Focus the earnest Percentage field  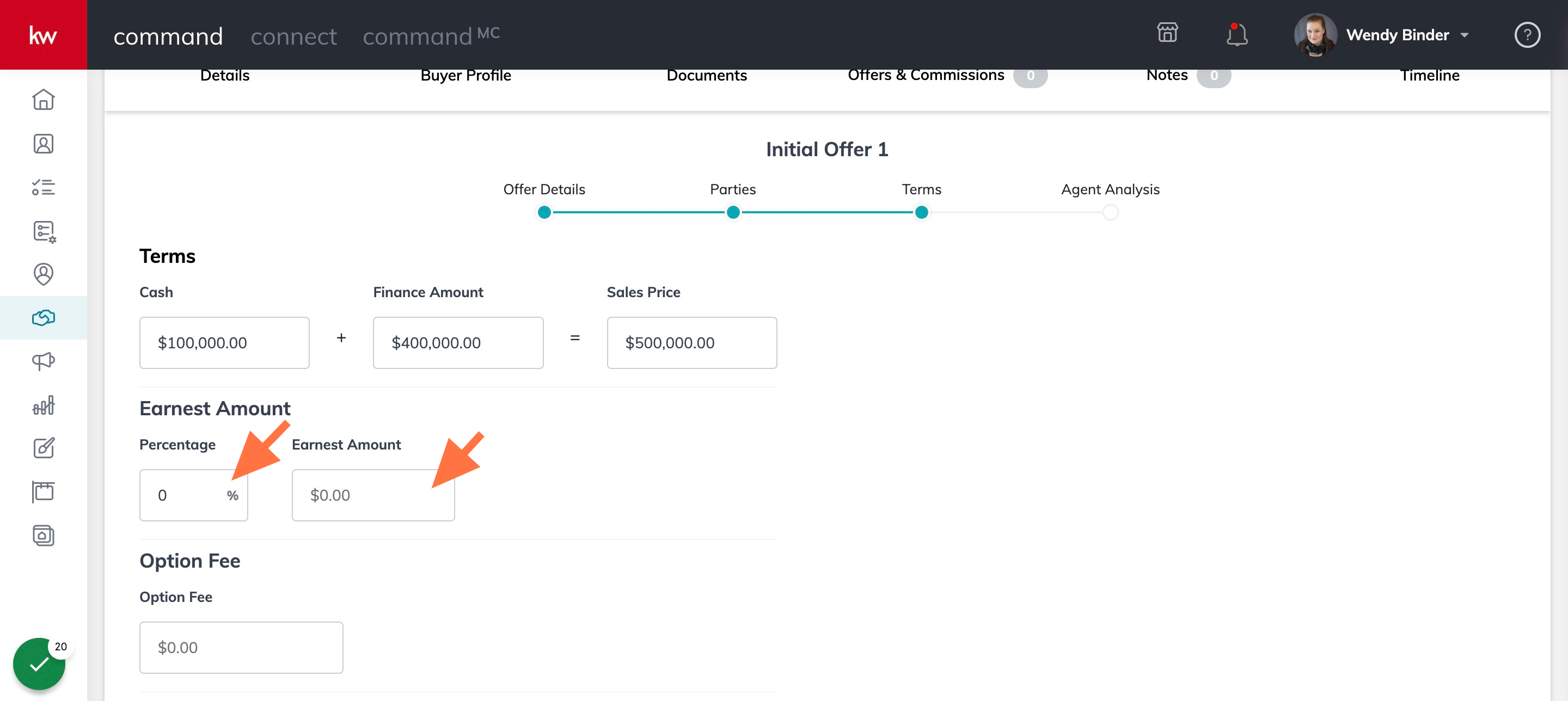pyautogui.click(x=194, y=495)
